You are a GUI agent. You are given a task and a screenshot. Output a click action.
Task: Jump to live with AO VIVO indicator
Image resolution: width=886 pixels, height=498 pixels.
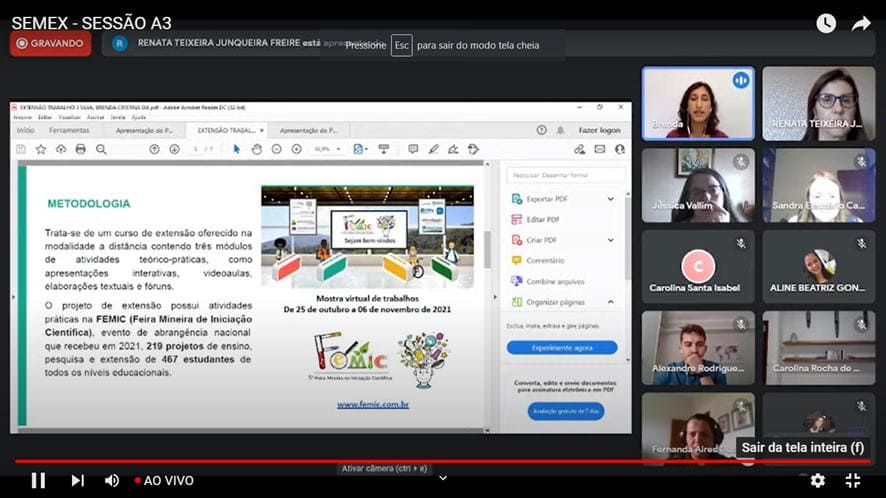164,480
